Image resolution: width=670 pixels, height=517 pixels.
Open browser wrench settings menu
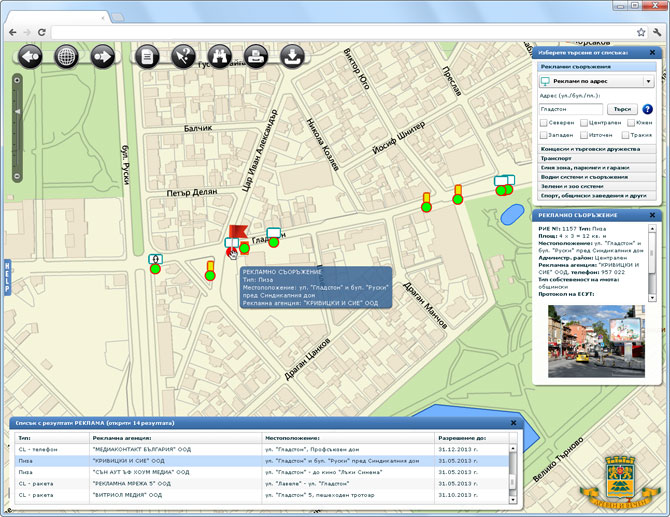(x=657, y=32)
